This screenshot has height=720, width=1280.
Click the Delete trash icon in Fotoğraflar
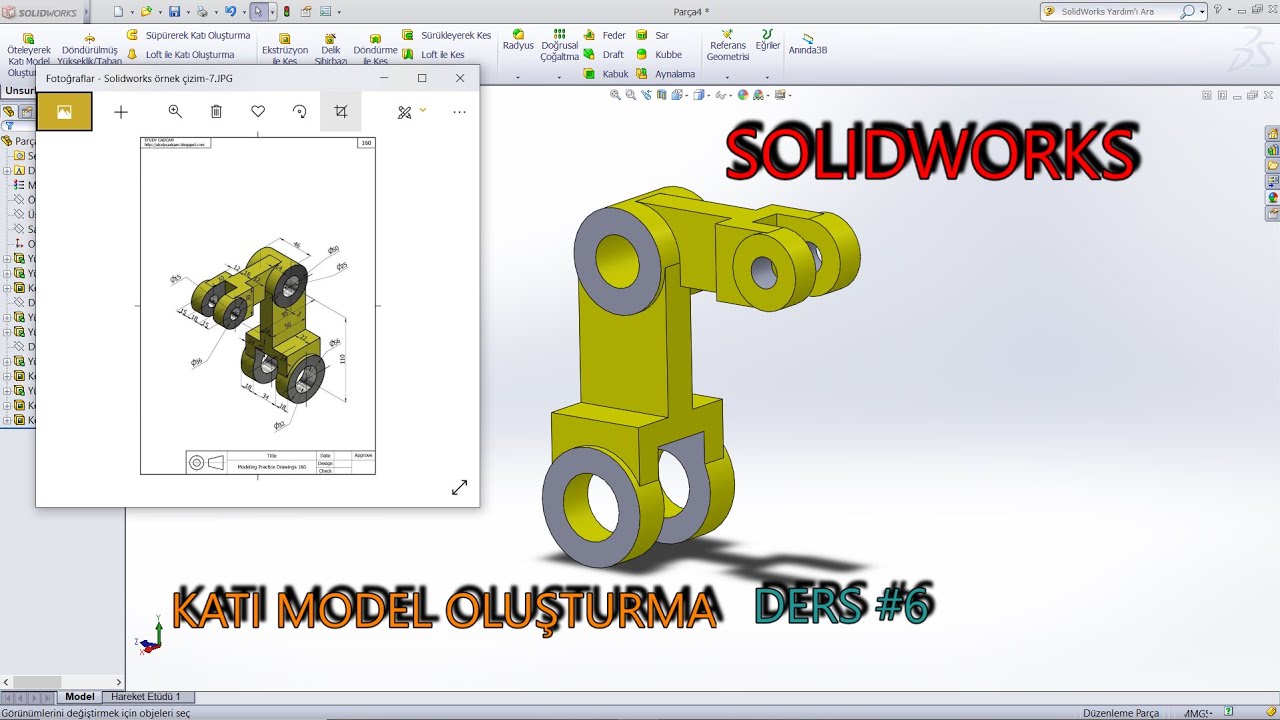(x=216, y=112)
